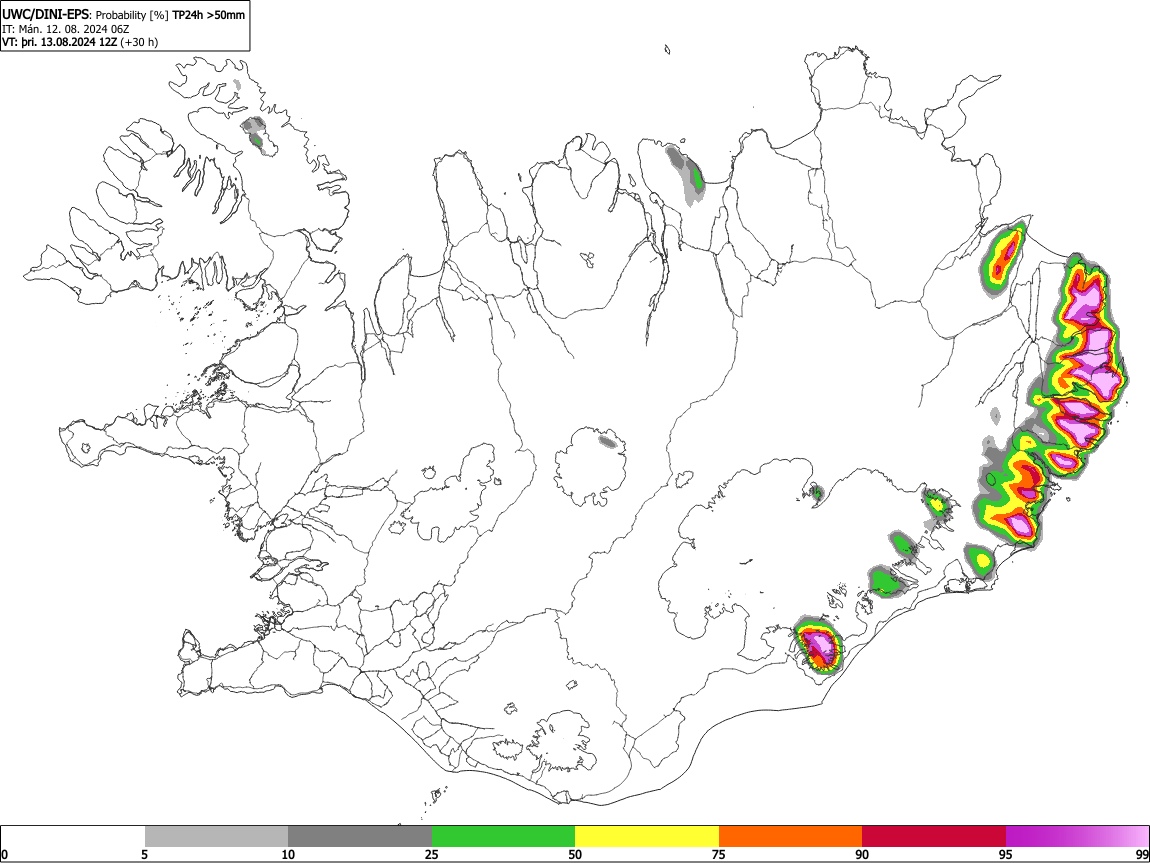Viewport: 1150px width, 863px height.
Task: Click the 'VT: Þri. 13.08.2024 12Z' line
Action: 59,42
